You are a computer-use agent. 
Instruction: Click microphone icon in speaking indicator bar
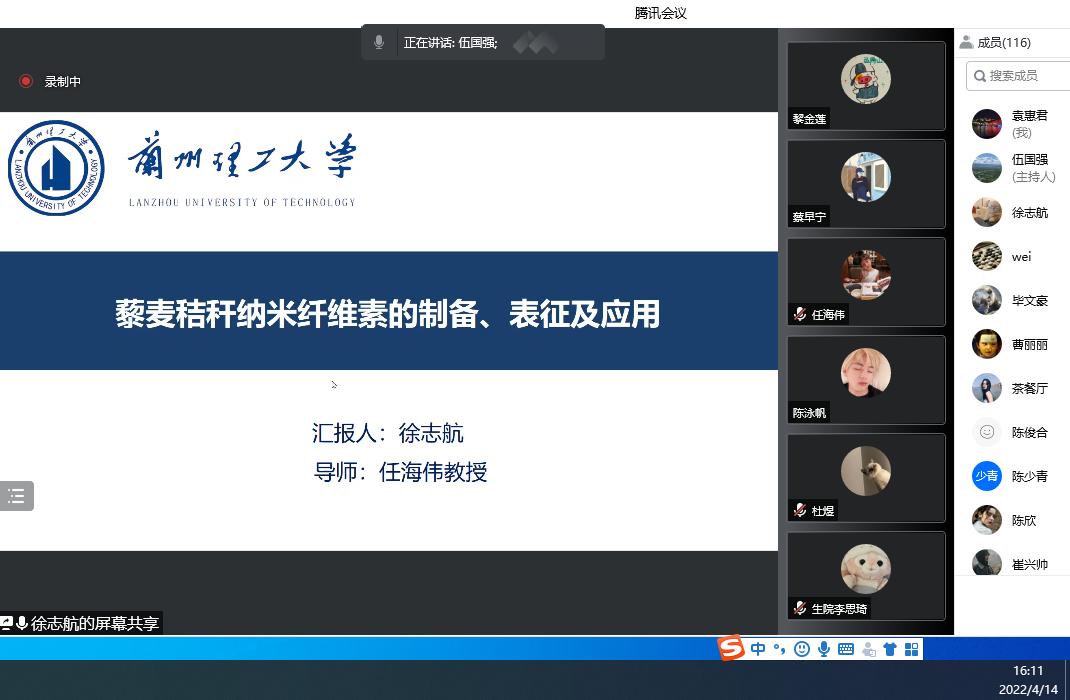tap(379, 42)
